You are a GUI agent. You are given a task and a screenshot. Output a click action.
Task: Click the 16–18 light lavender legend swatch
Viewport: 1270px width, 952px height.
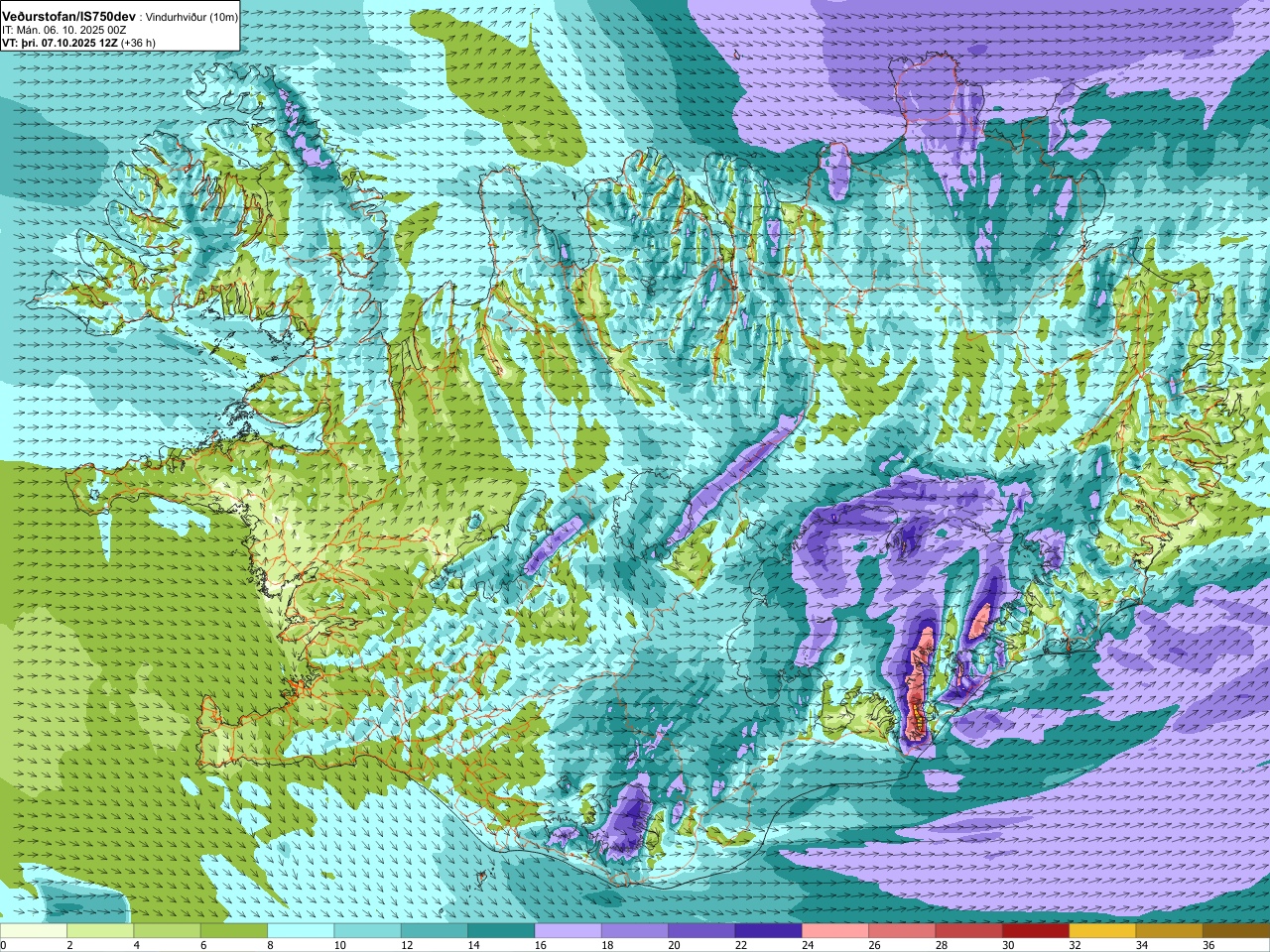click(568, 931)
